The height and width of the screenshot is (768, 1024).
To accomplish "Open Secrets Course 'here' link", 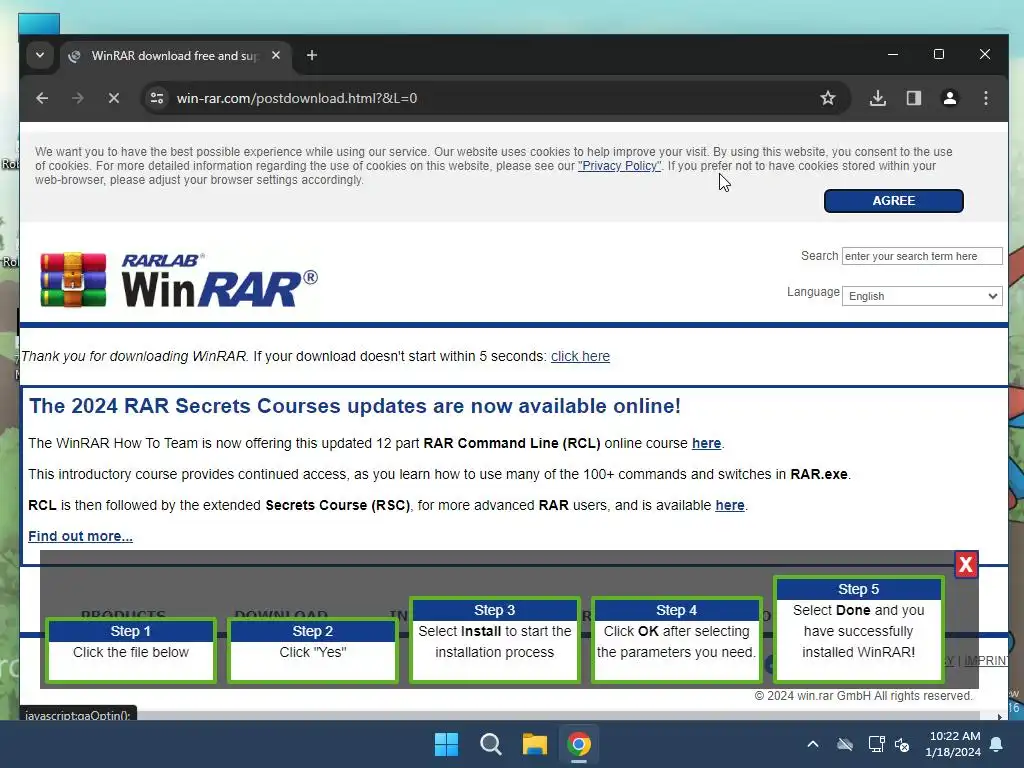I will 729,505.
